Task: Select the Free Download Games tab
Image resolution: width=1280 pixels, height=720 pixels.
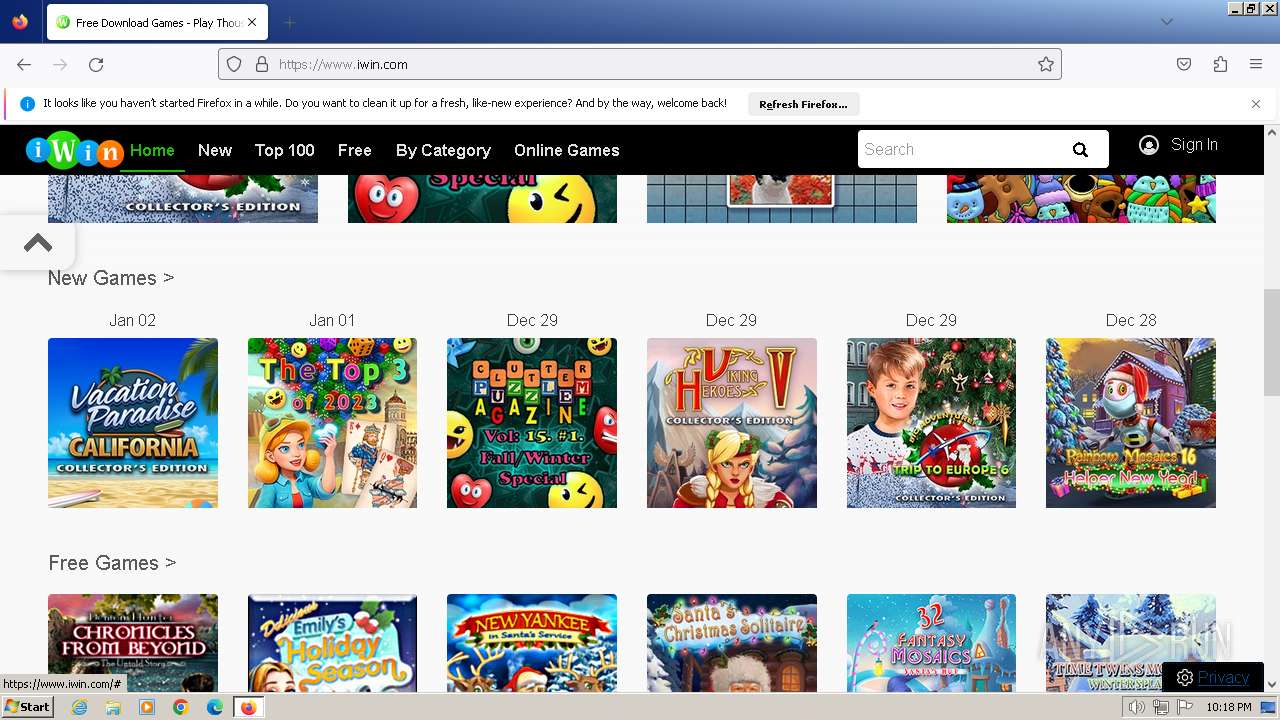Action: pyautogui.click(x=157, y=22)
